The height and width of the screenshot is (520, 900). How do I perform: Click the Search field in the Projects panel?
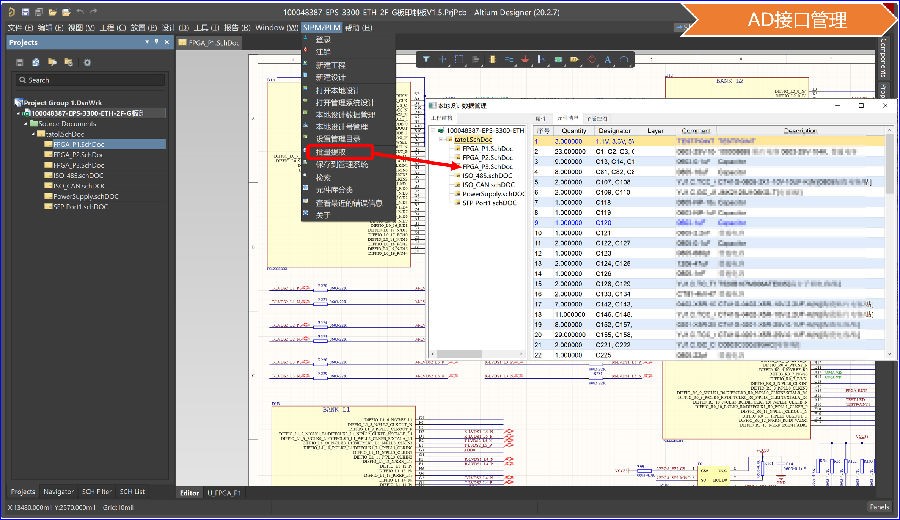click(90, 80)
